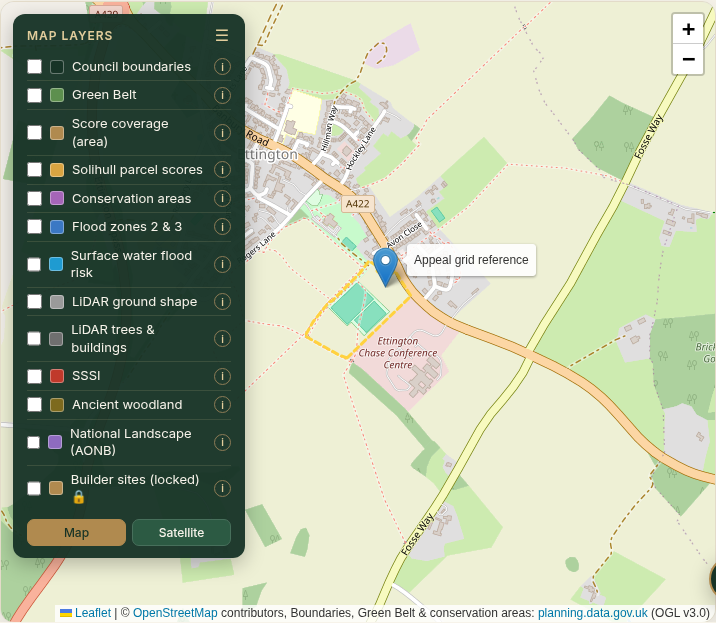Screen dimensions: 716x623
Task: Zoom in on the map
Action: pyautogui.click(x=688, y=29)
